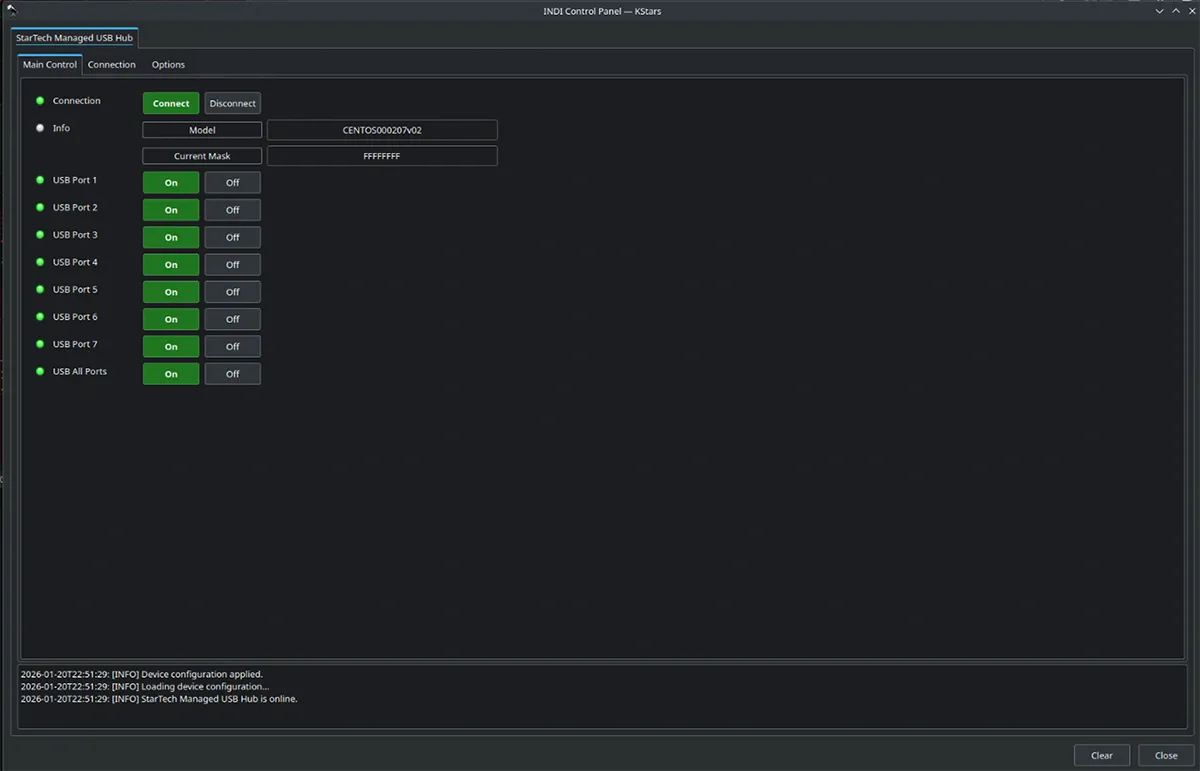This screenshot has width=1200, height=771.
Task: Click the USB Port 2 status LED
Action: 40,207
